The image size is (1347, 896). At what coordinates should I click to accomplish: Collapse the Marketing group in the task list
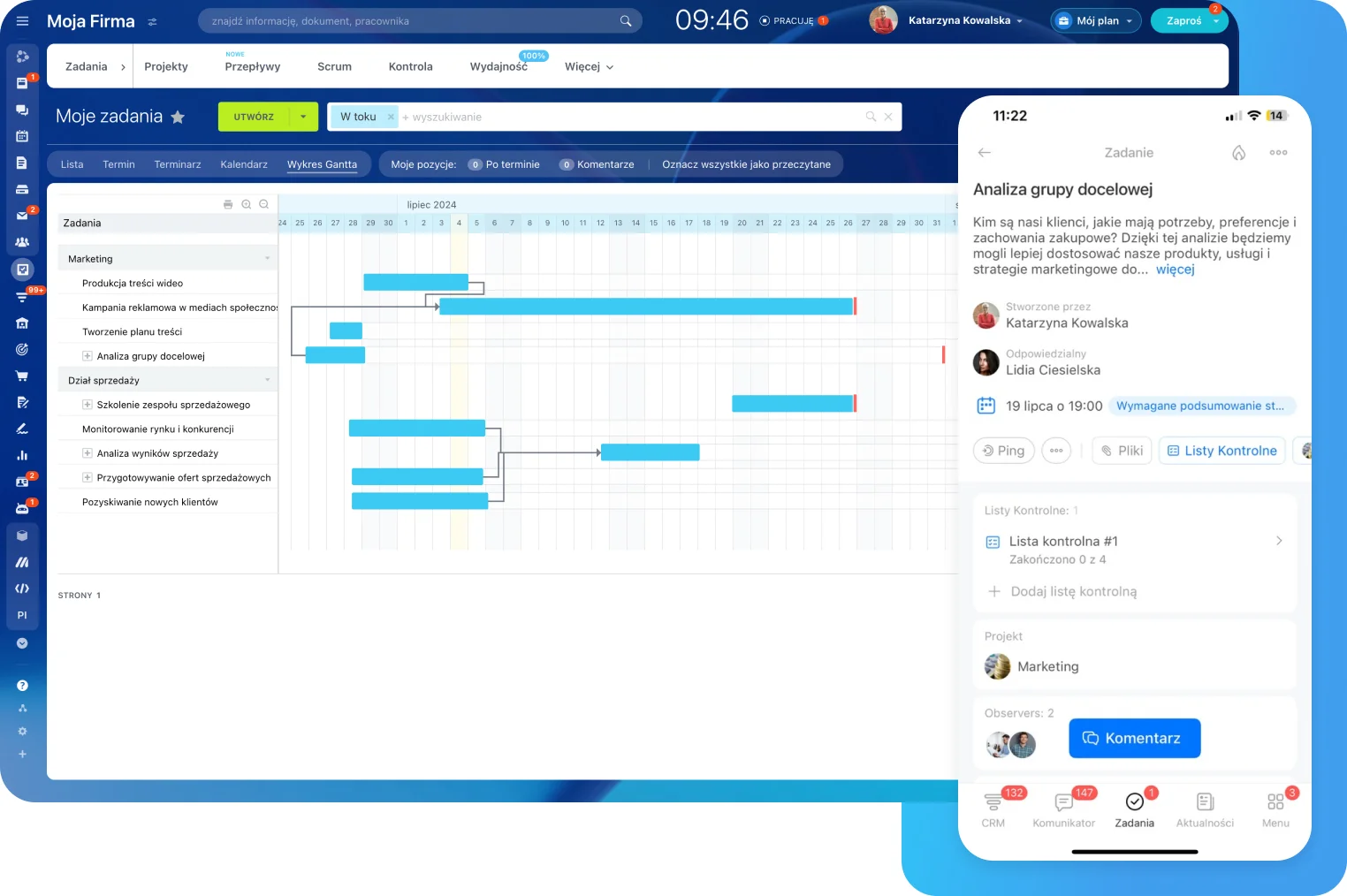pyautogui.click(x=268, y=258)
